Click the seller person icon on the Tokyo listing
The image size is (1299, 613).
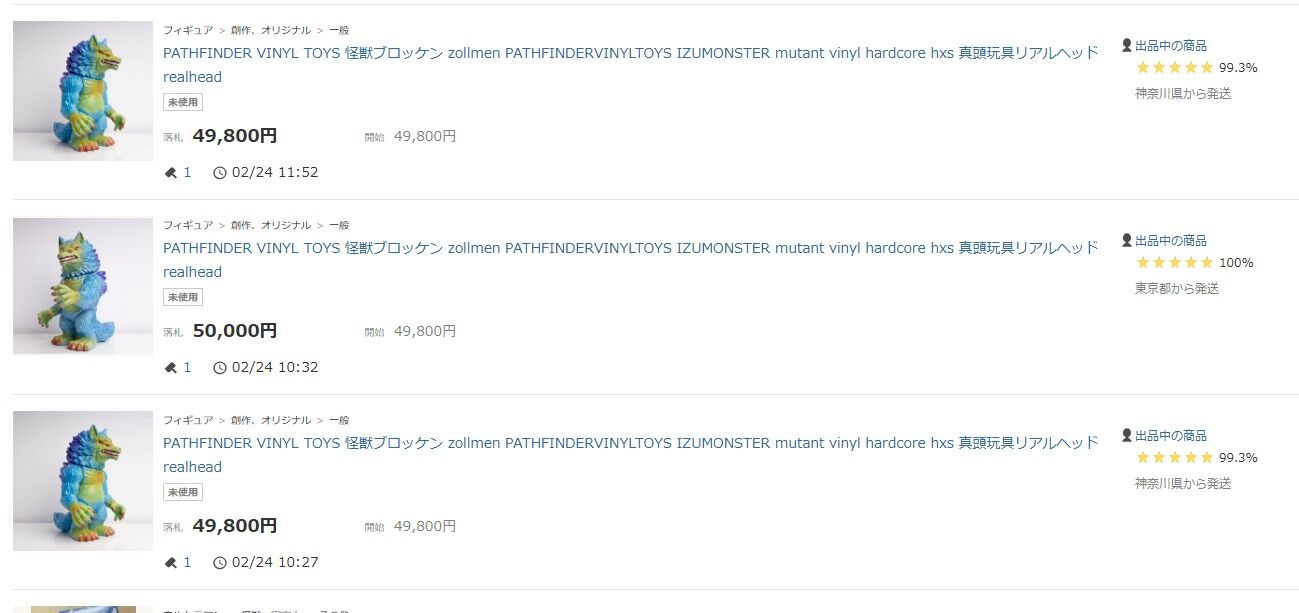point(1127,240)
